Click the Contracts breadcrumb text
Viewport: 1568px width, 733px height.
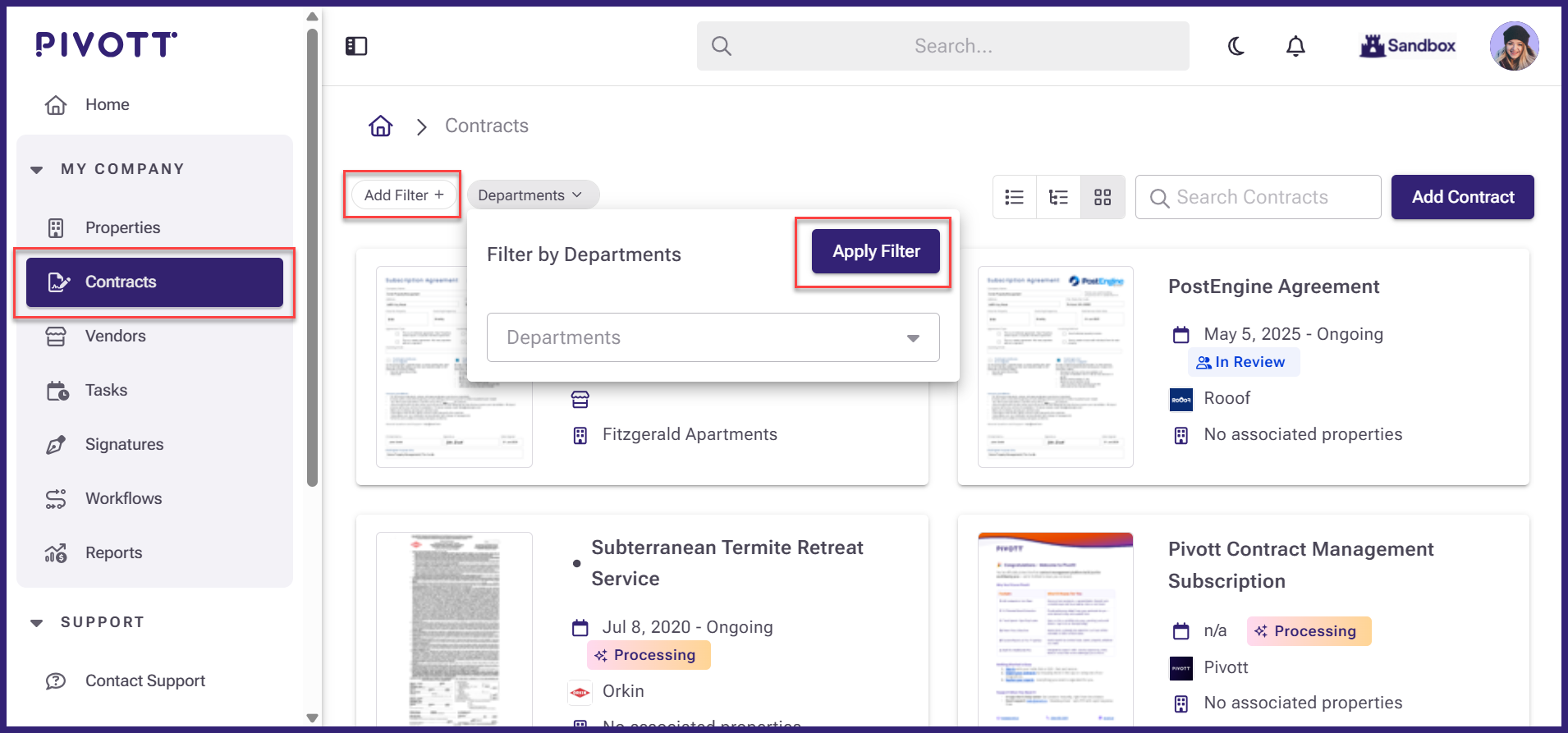487,126
